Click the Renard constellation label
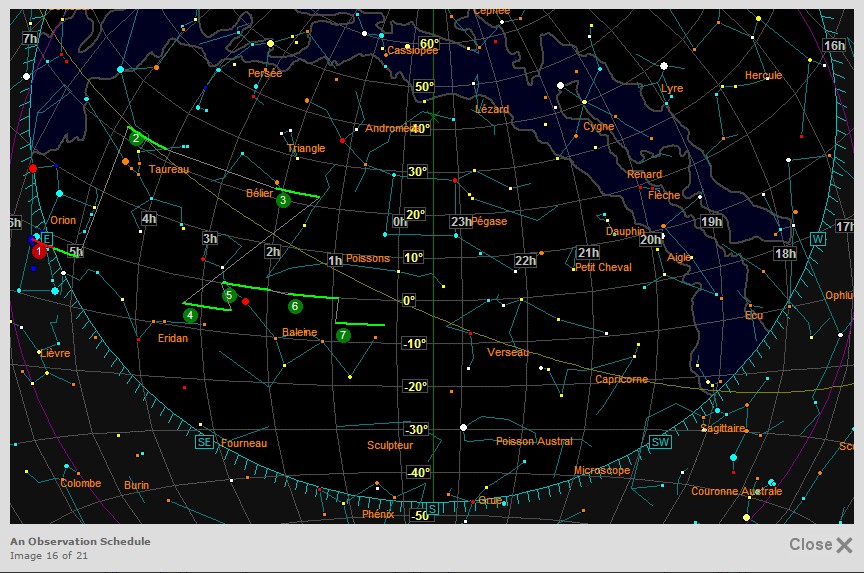864x573 pixels. click(645, 175)
